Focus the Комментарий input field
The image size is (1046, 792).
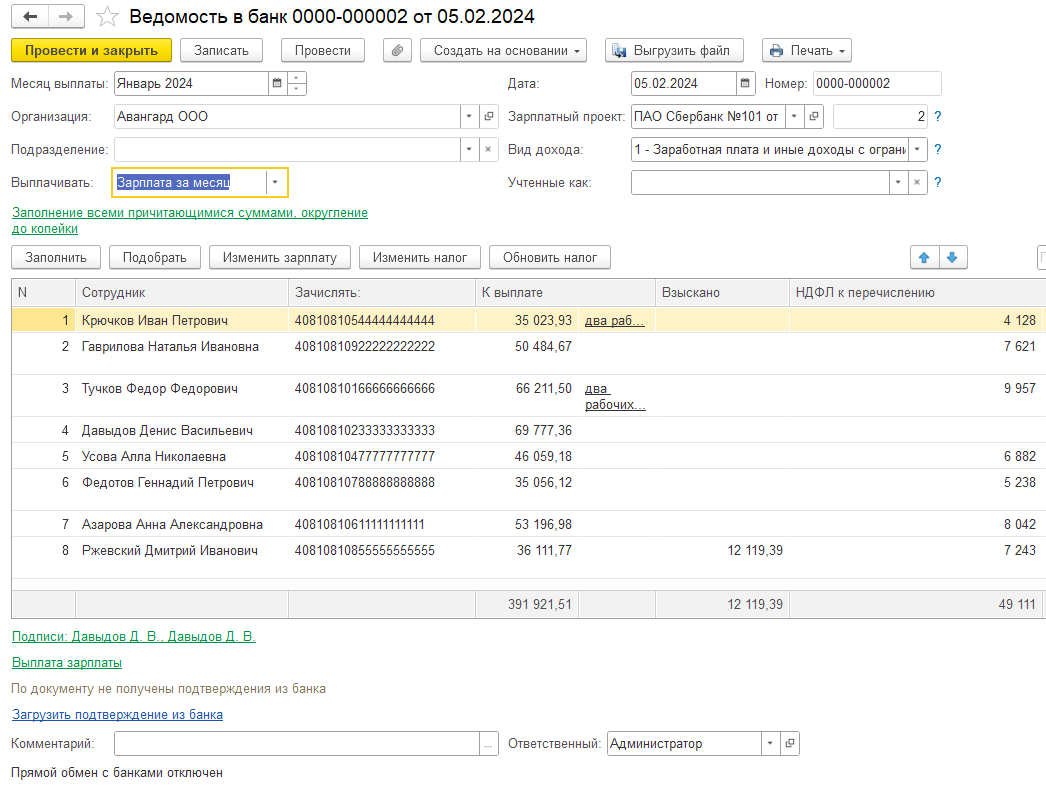coord(297,743)
